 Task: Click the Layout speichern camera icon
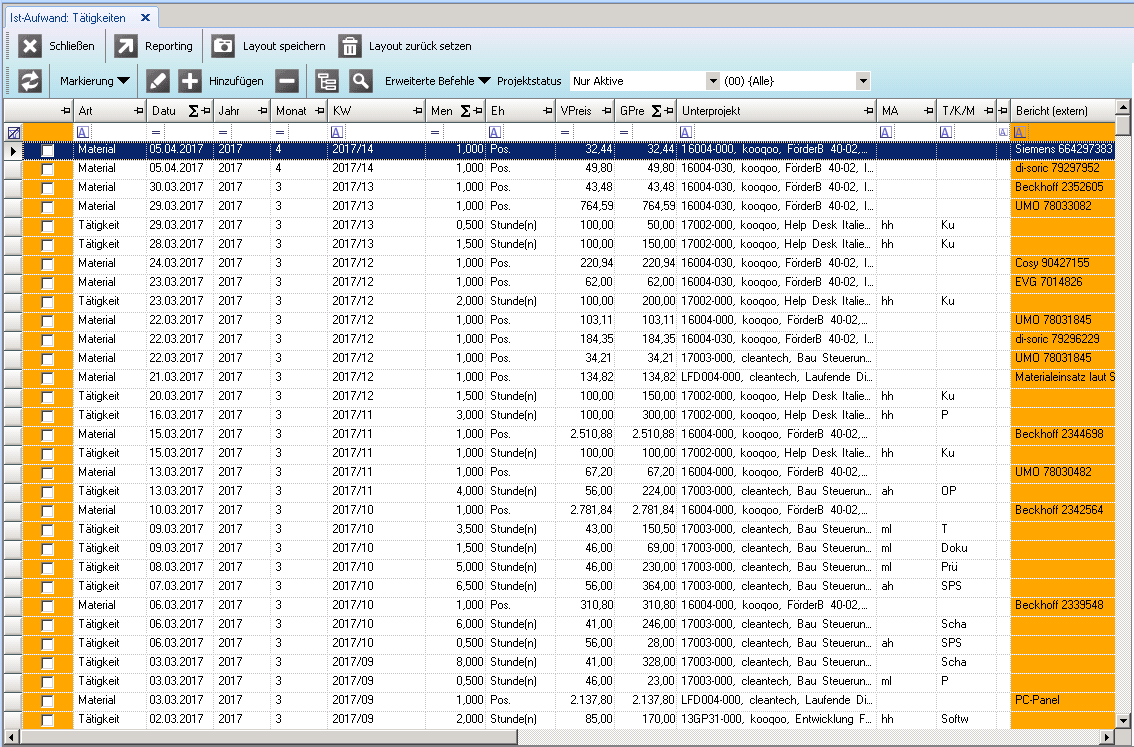click(223, 46)
